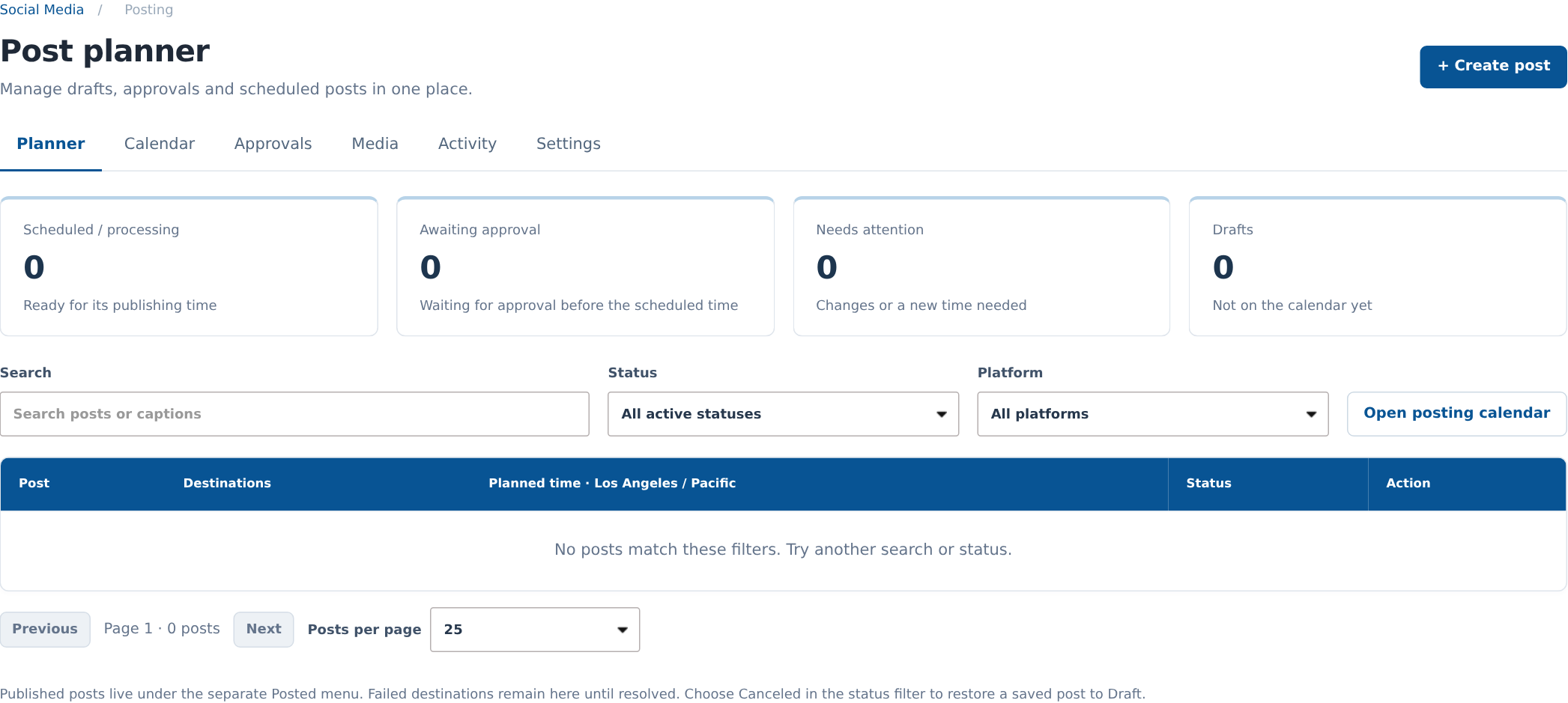Click the Posting breadcrumb text

(148, 10)
